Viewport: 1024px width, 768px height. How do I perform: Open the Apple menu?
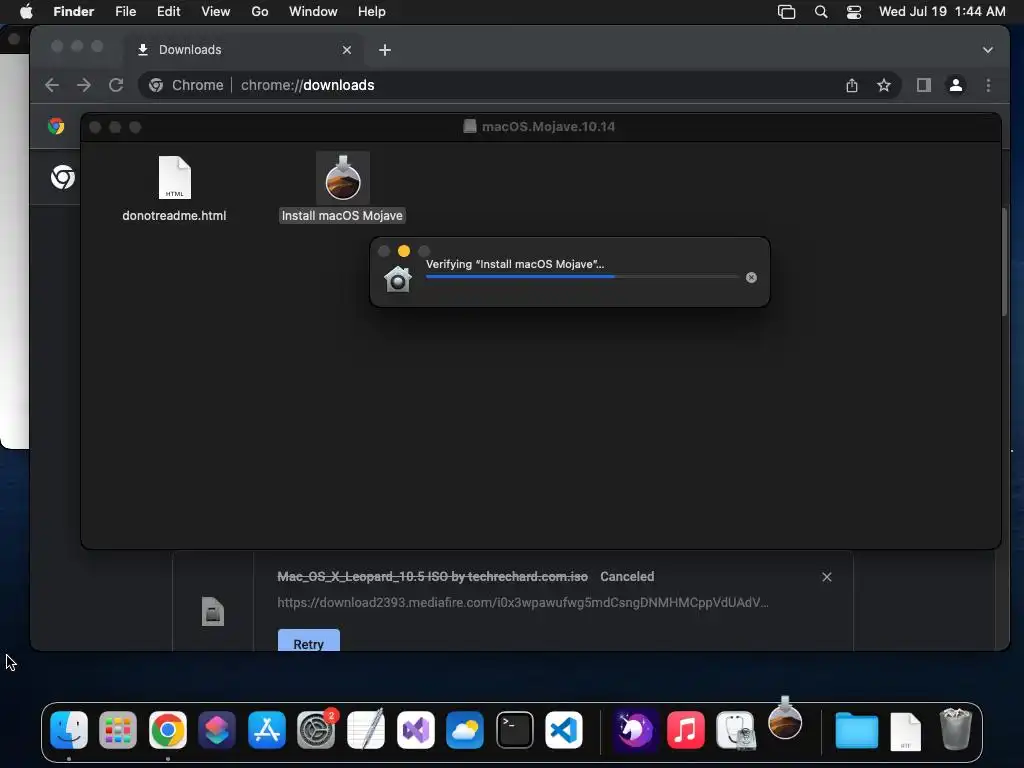pos(26,12)
